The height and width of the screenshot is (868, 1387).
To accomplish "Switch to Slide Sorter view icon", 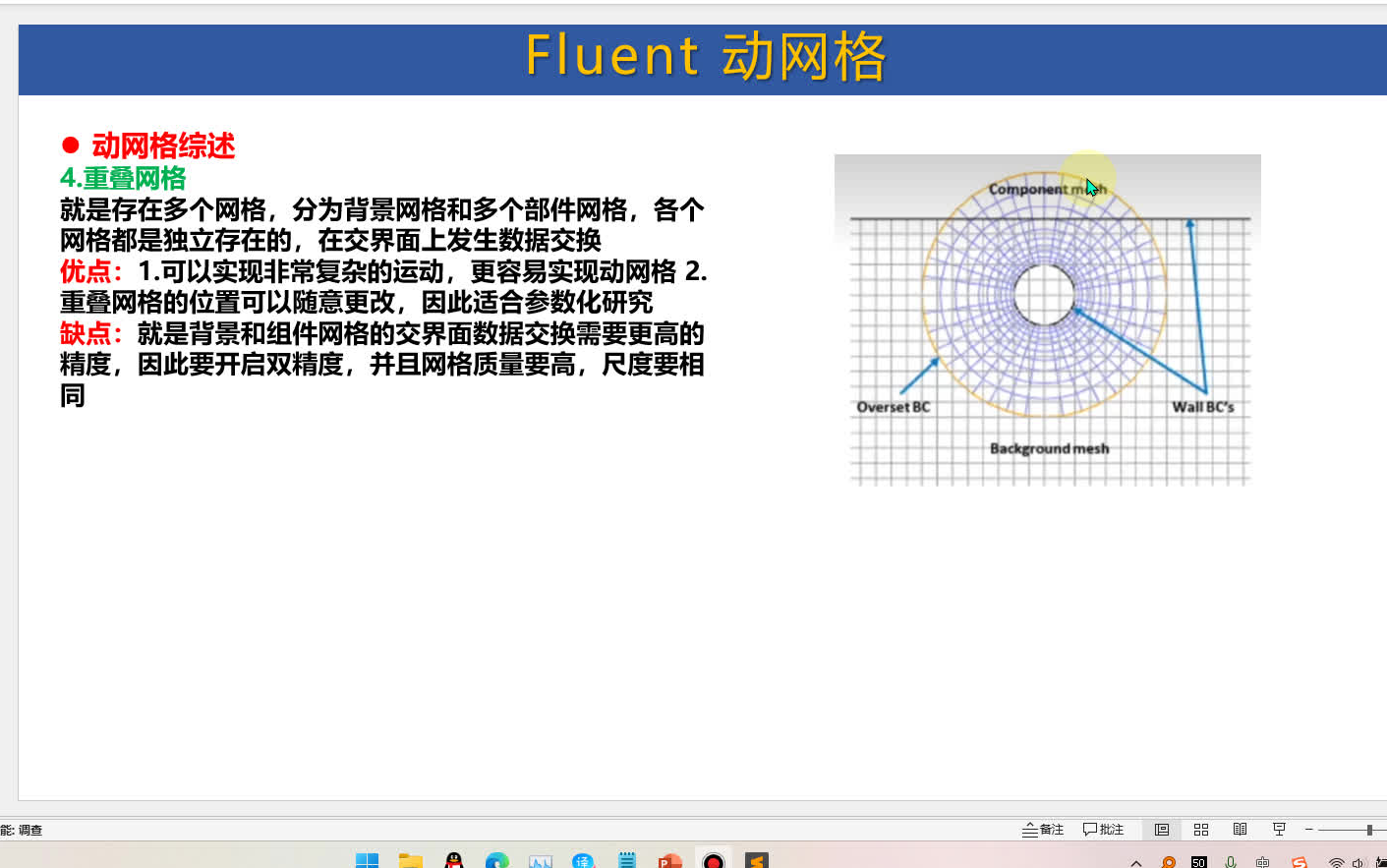I will (x=1201, y=830).
